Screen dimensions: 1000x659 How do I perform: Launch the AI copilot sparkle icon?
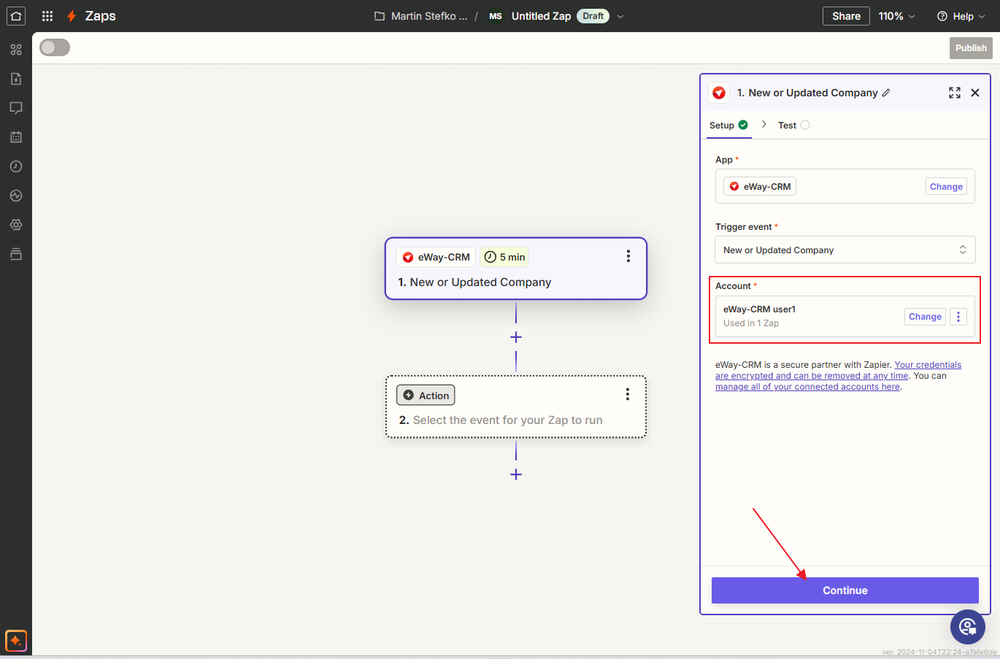coord(16,640)
